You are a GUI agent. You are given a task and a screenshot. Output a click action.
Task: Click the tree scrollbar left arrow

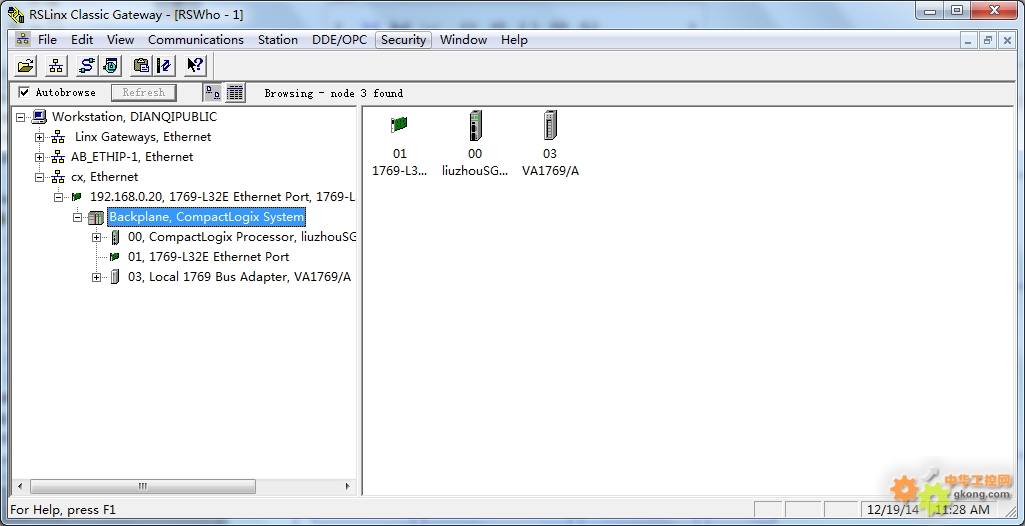(x=20, y=487)
